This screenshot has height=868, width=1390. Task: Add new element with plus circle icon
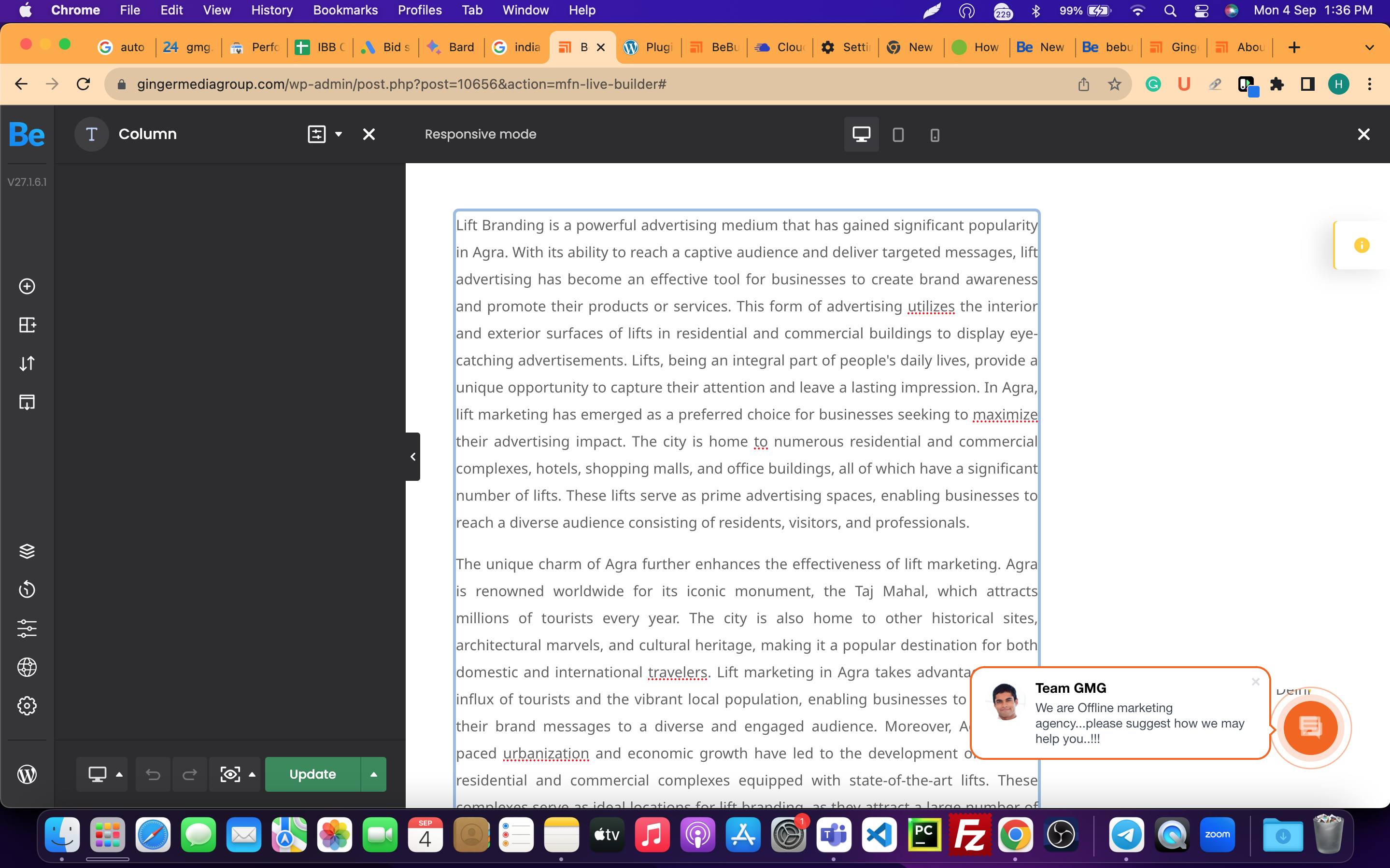[27, 286]
